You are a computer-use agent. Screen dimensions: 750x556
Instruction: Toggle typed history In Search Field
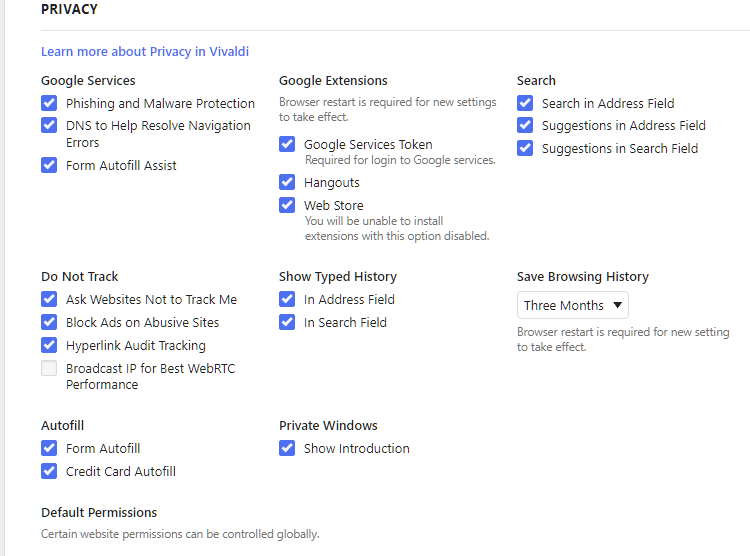tap(287, 322)
